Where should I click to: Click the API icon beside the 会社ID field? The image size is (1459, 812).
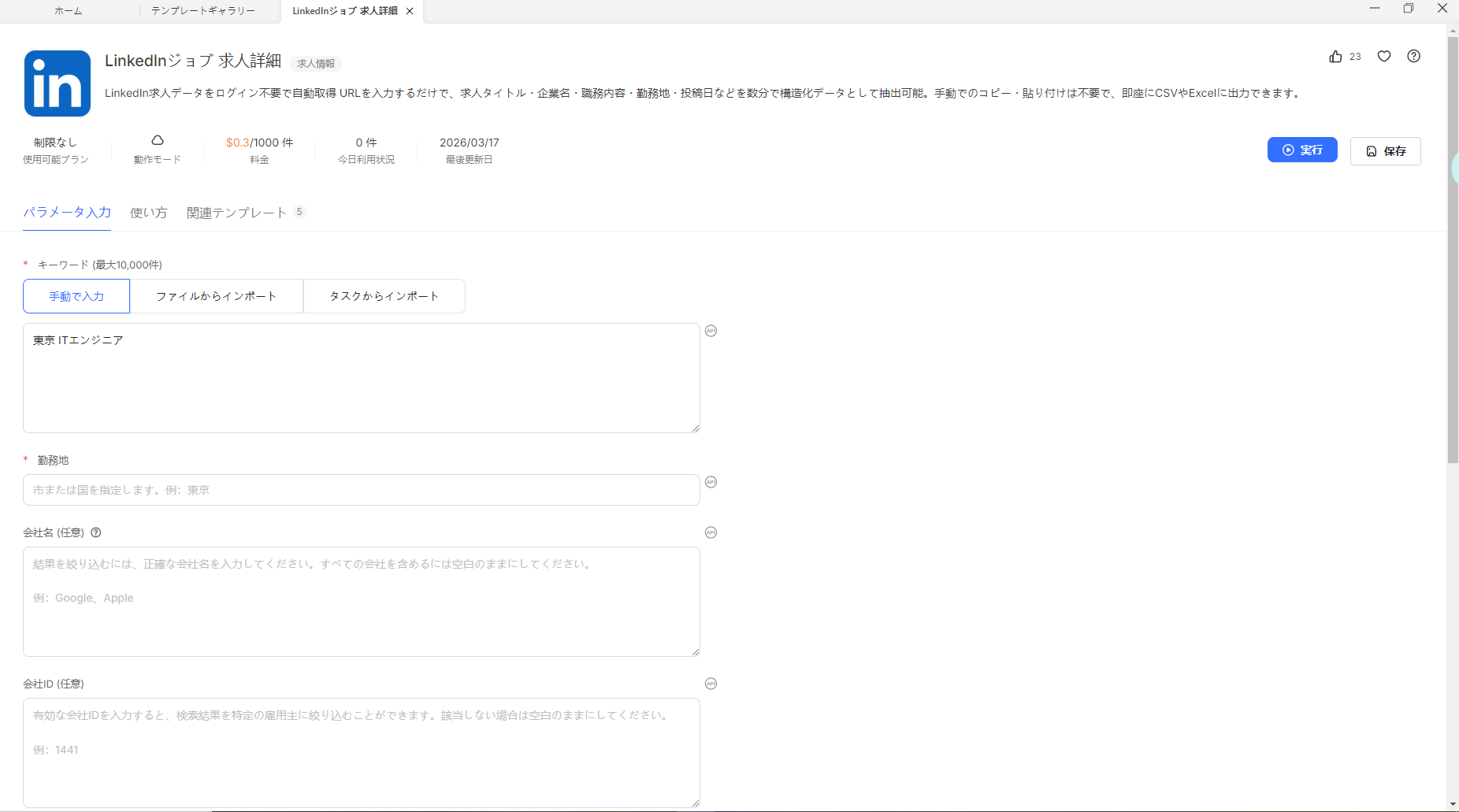click(x=711, y=683)
